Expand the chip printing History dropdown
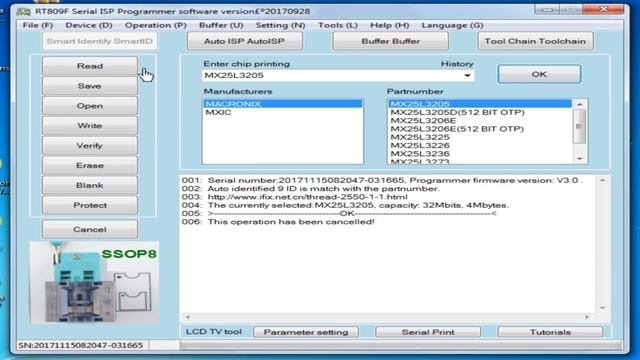 click(x=467, y=76)
